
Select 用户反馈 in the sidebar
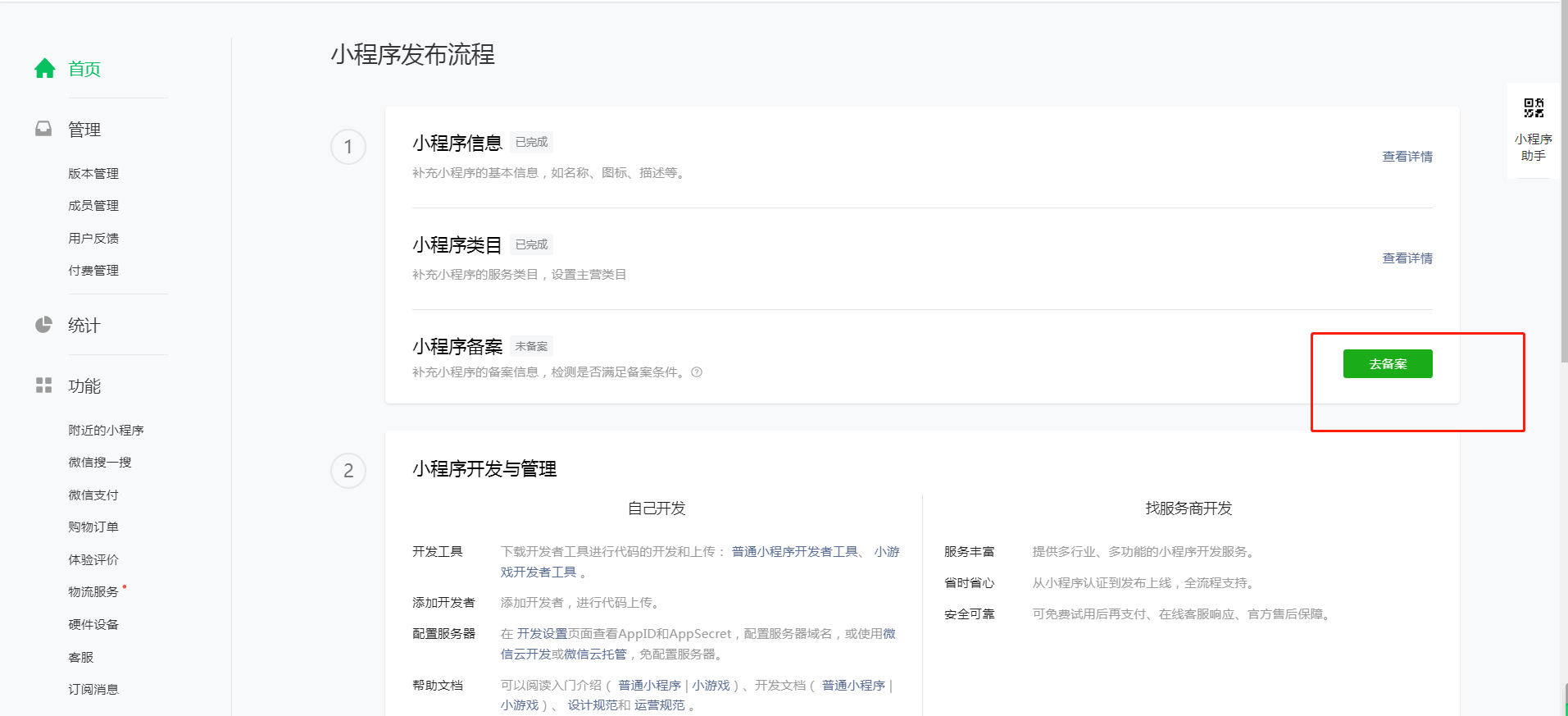click(93, 239)
